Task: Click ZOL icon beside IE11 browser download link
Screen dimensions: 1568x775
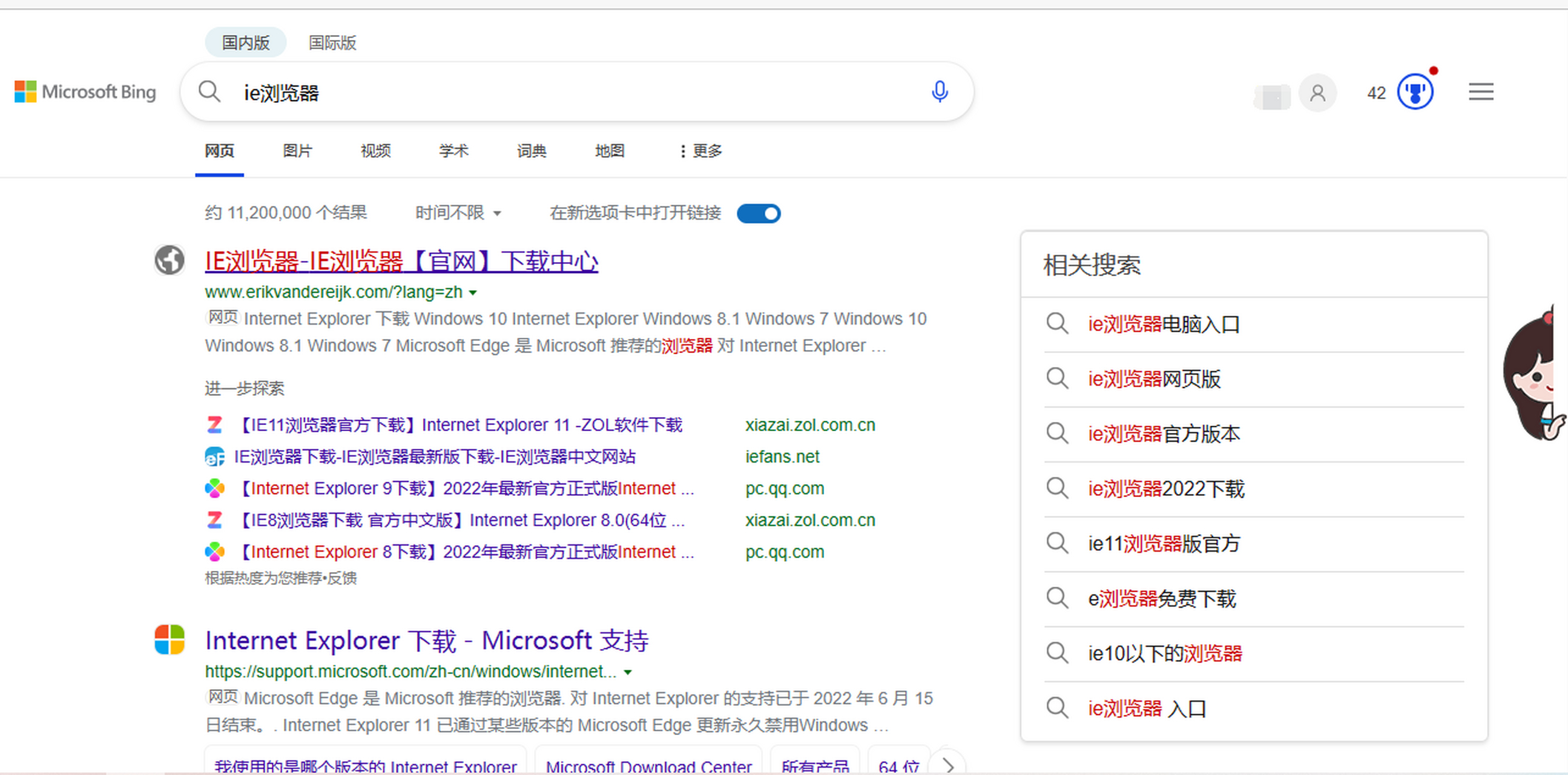Action: (214, 424)
